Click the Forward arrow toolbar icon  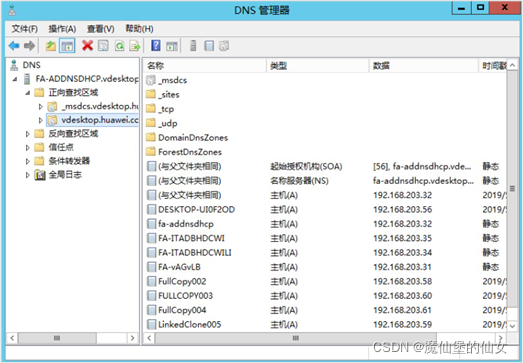[29, 46]
